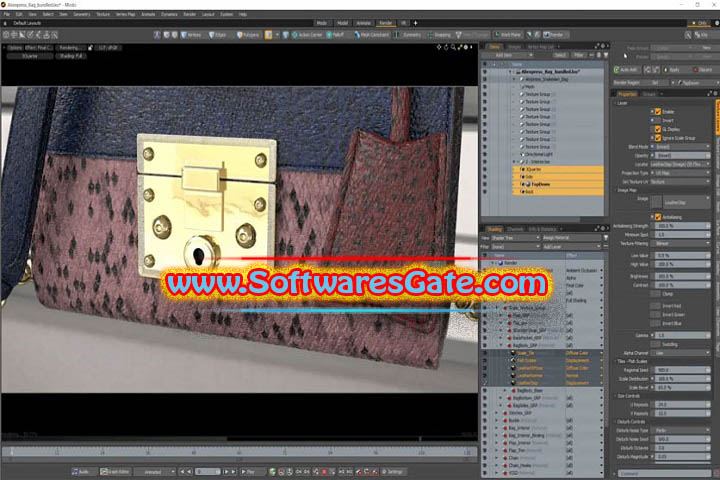The height and width of the screenshot is (480, 720).
Task: Open the Help menu
Action: tap(242, 14)
